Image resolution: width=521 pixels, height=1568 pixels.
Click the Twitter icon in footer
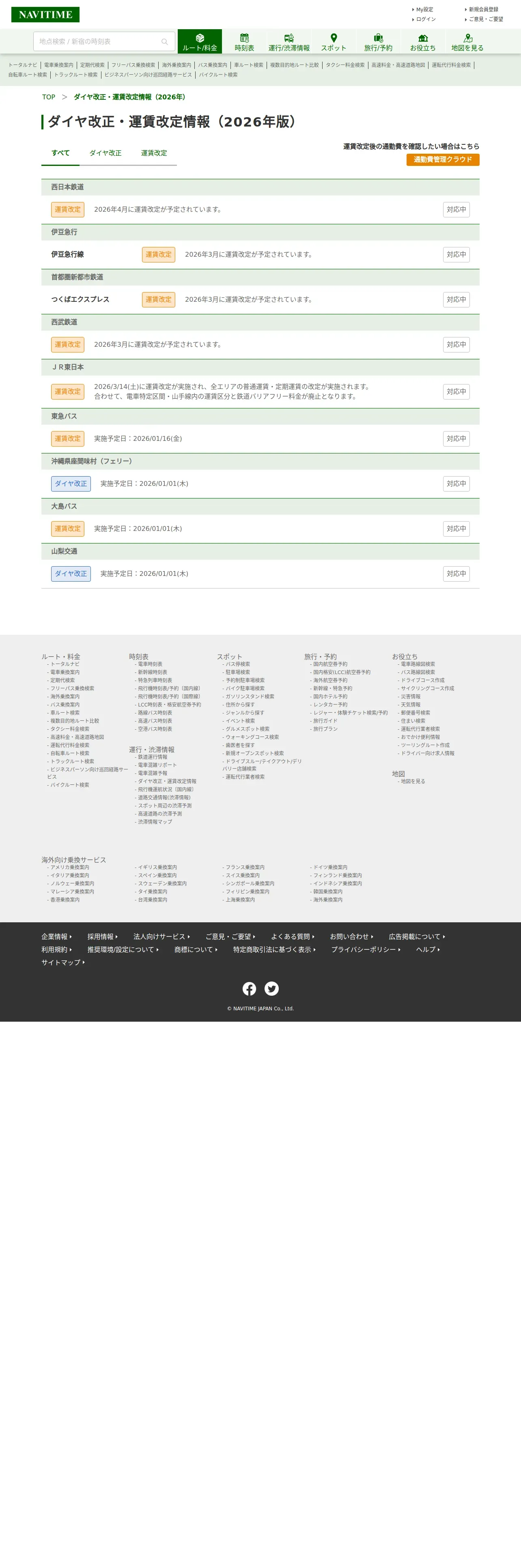click(x=271, y=988)
